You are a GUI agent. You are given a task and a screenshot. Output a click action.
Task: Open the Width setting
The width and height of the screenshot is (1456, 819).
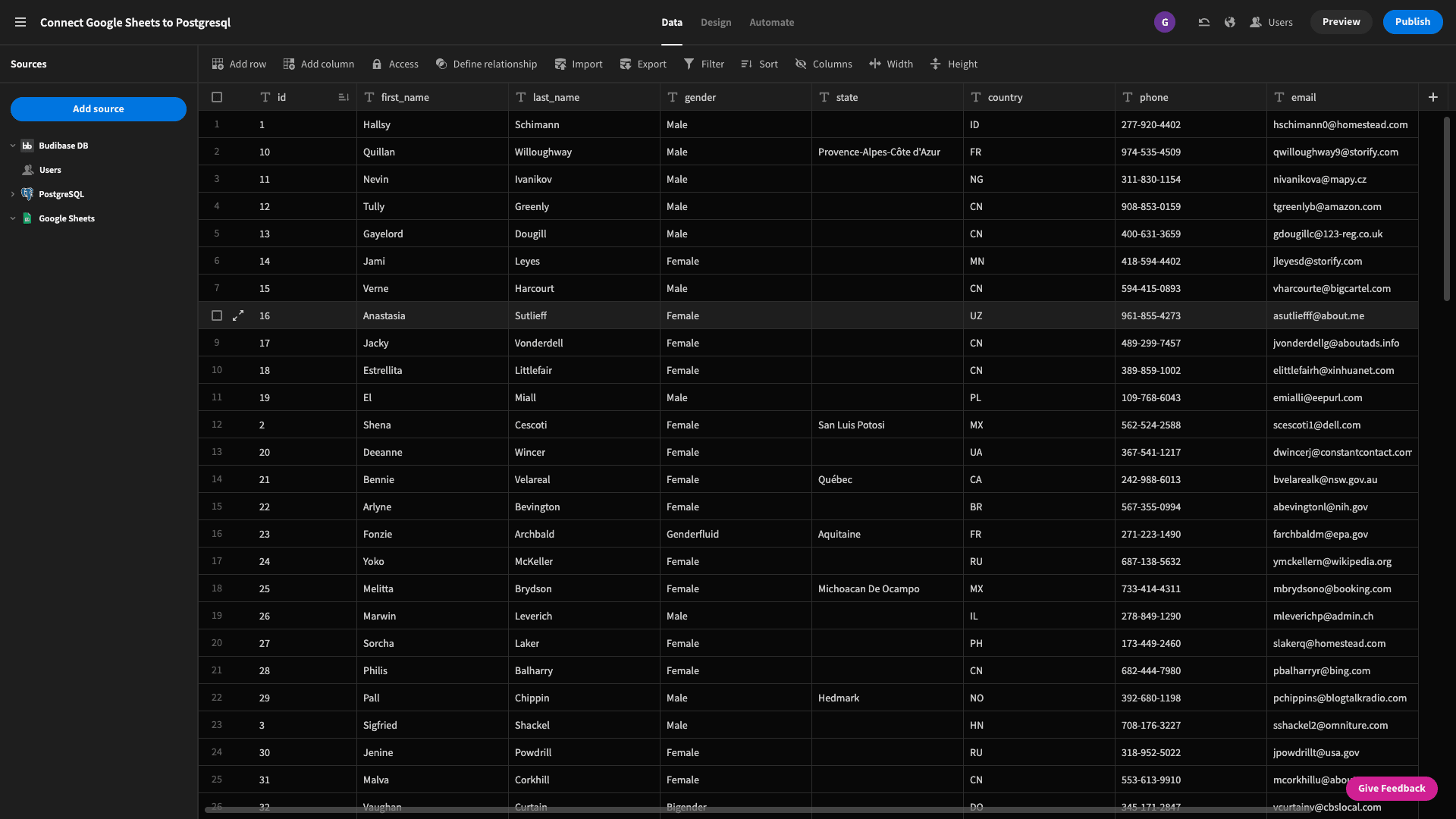coord(891,64)
